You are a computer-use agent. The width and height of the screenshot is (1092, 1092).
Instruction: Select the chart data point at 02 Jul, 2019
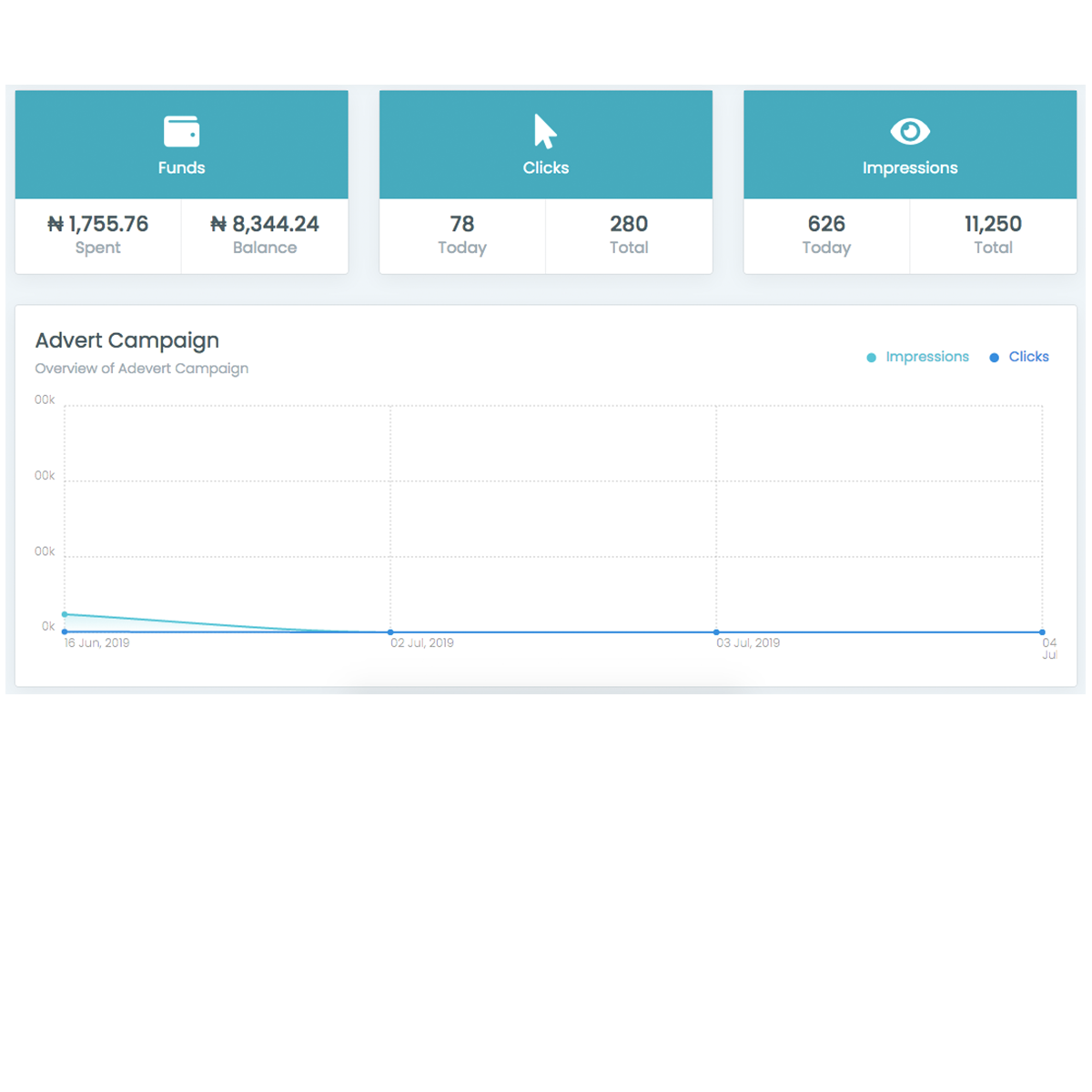point(390,632)
